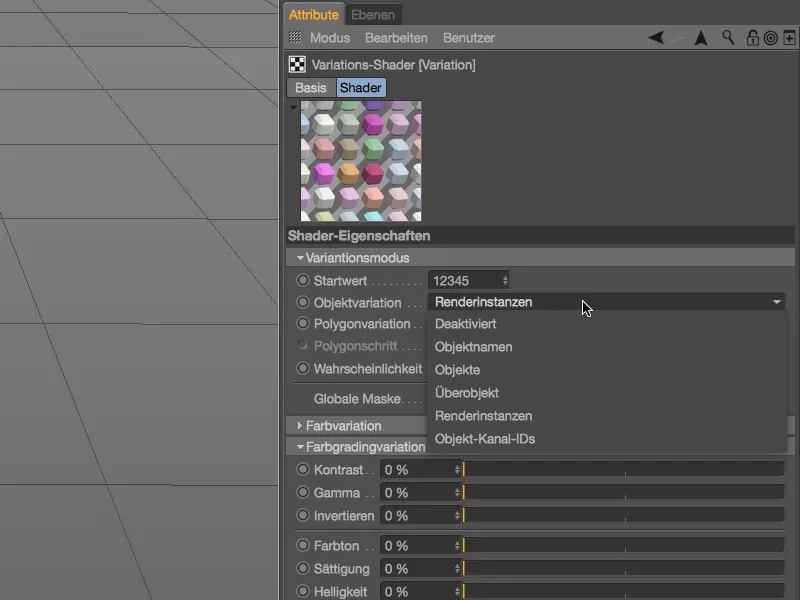Toggle Farbton animation circle
The image size is (800, 600).
click(303, 545)
